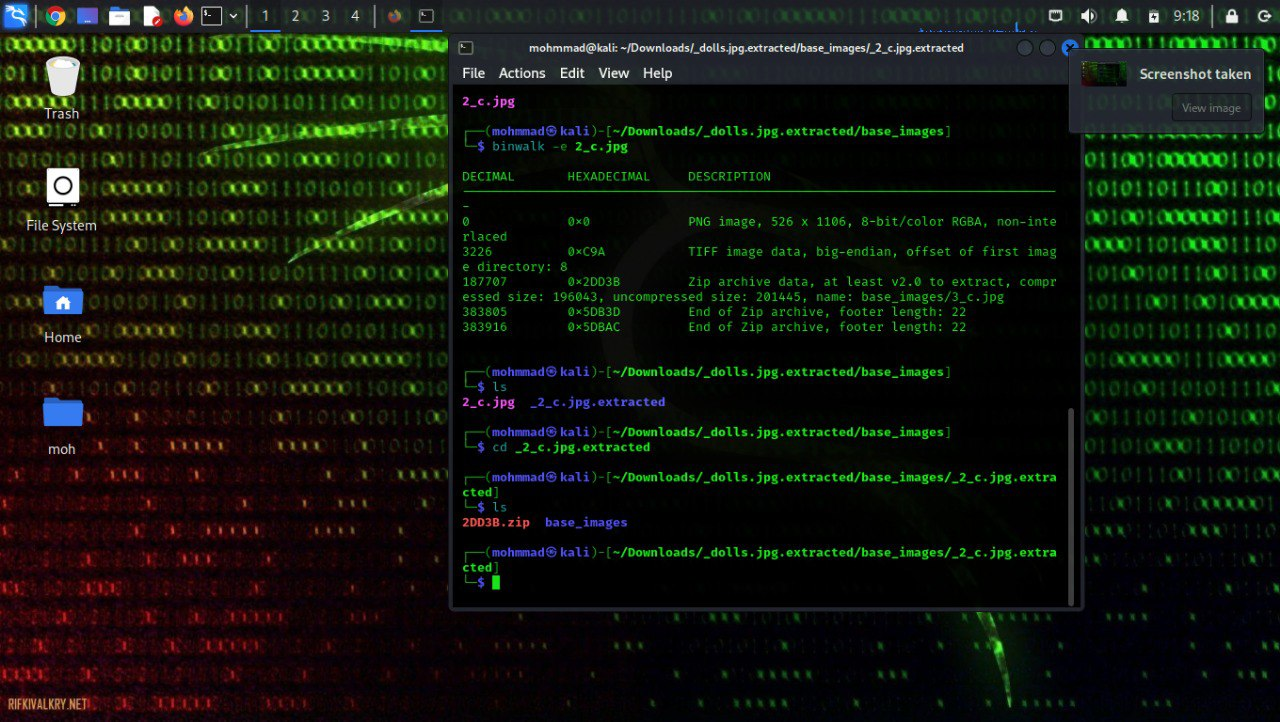The width and height of the screenshot is (1280, 722).
Task: Launch Firefox from the panel launcher
Action: pos(183,16)
